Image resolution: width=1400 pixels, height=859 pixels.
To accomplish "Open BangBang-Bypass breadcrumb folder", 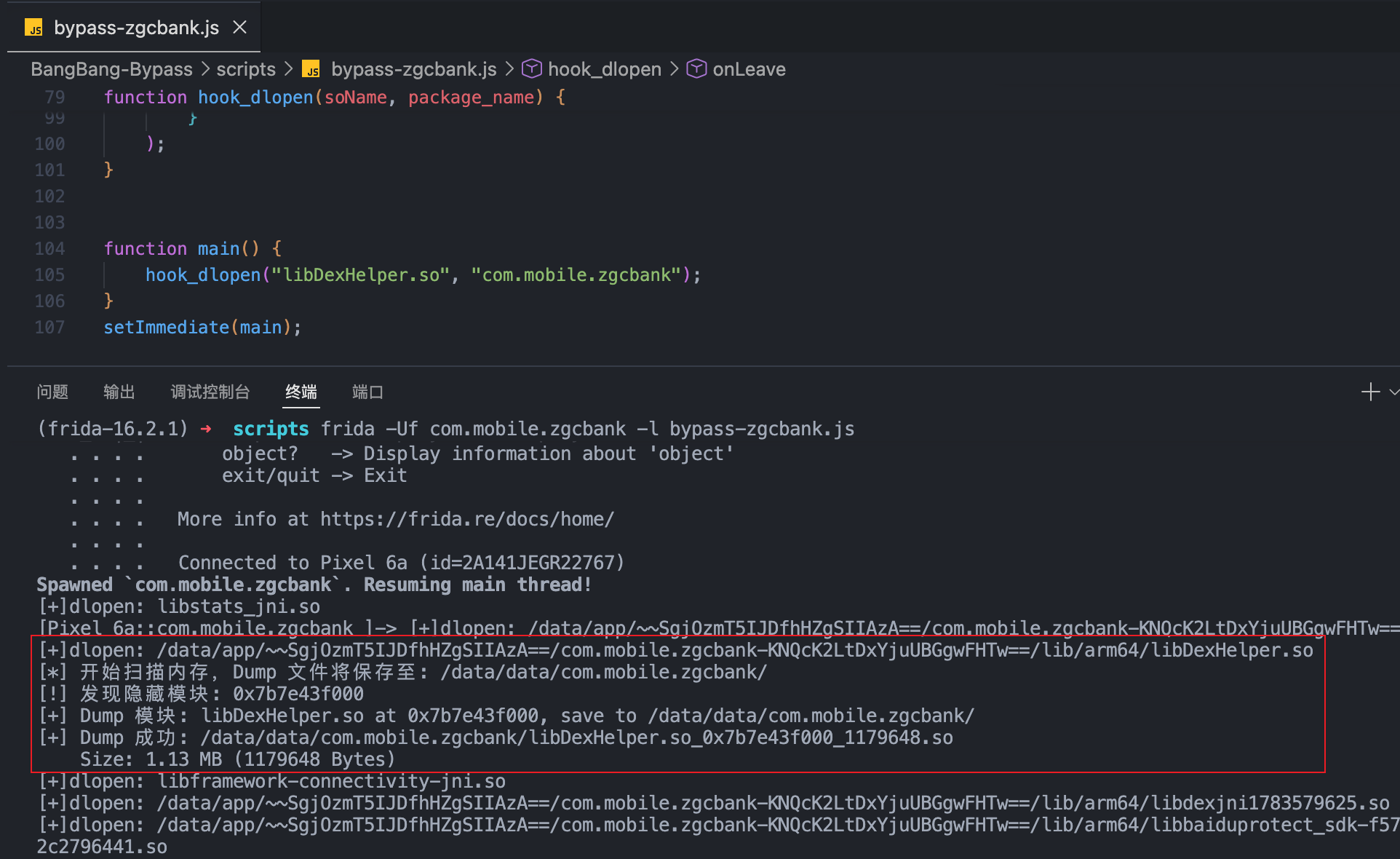I will (111, 69).
